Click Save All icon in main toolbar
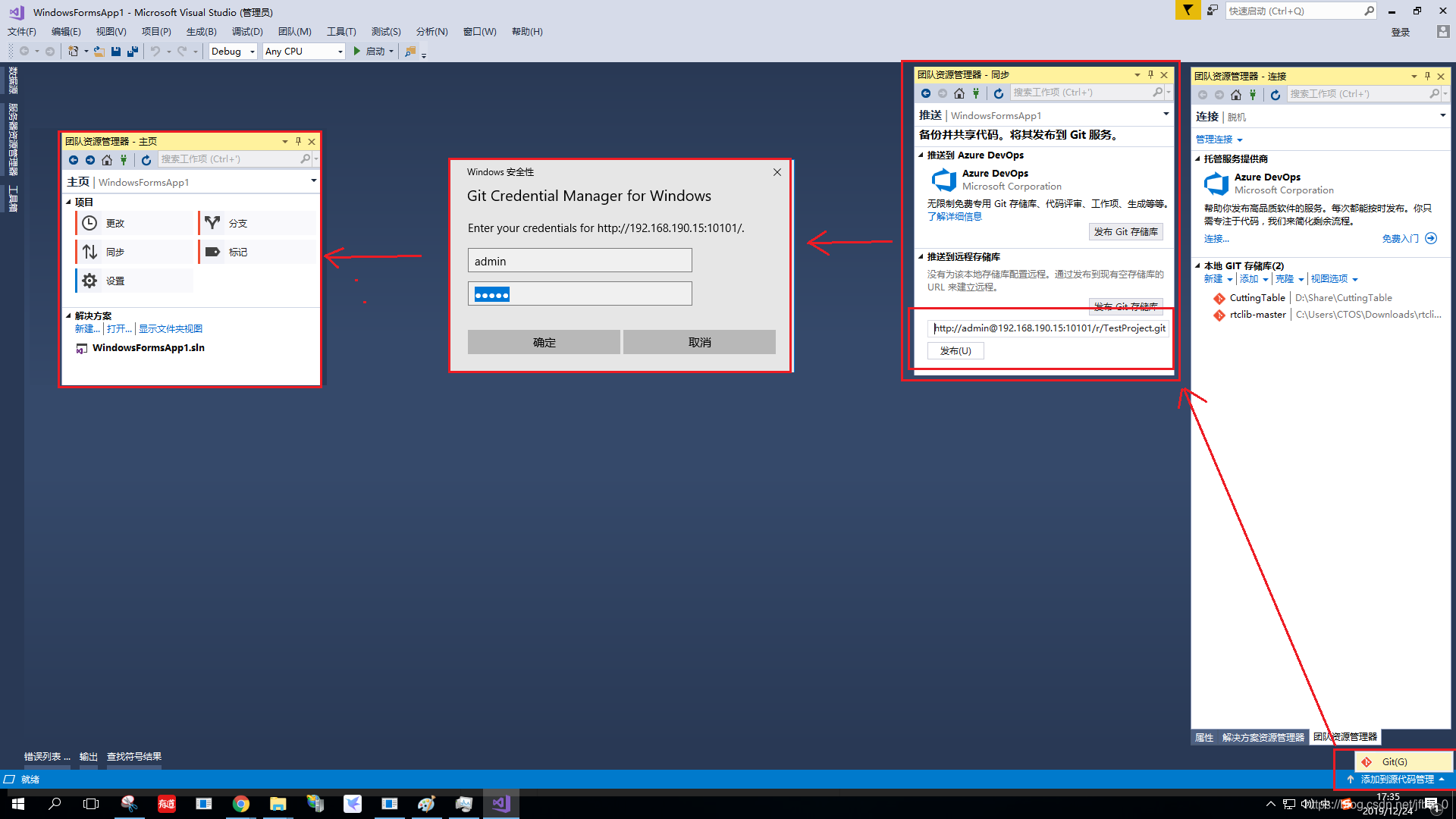This screenshot has width=1456, height=819. (133, 52)
